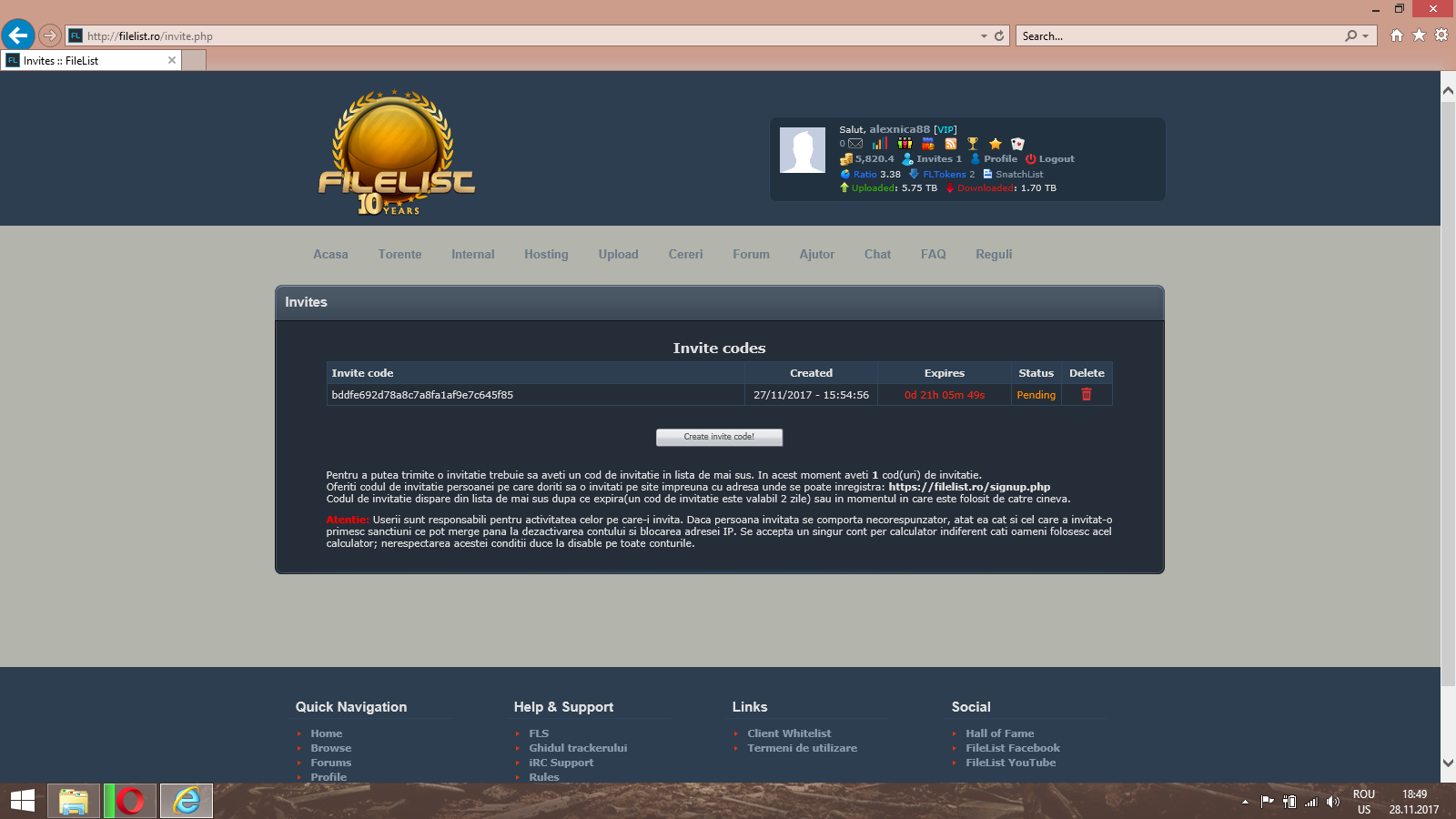Viewport: 1456px width, 819px height.
Task: Click the search magnifier icon
Action: [x=1350, y=35]
